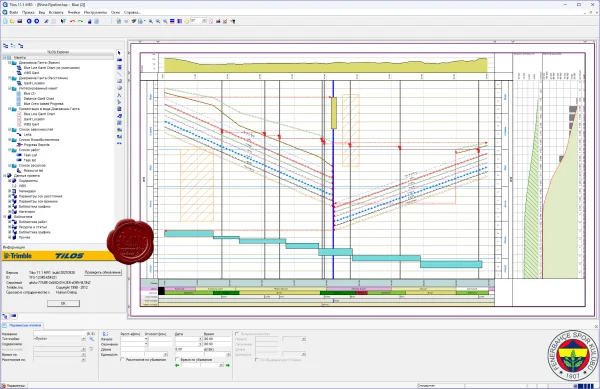
Task: Click the blue back navigation circle icon
Action: tap(29, 21)
